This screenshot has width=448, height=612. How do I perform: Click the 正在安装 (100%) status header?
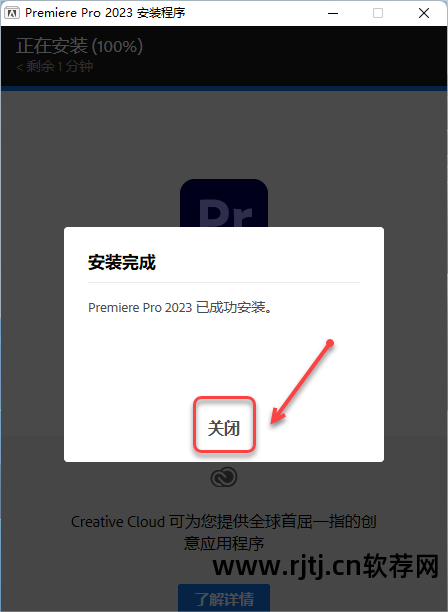pos(80,46)
